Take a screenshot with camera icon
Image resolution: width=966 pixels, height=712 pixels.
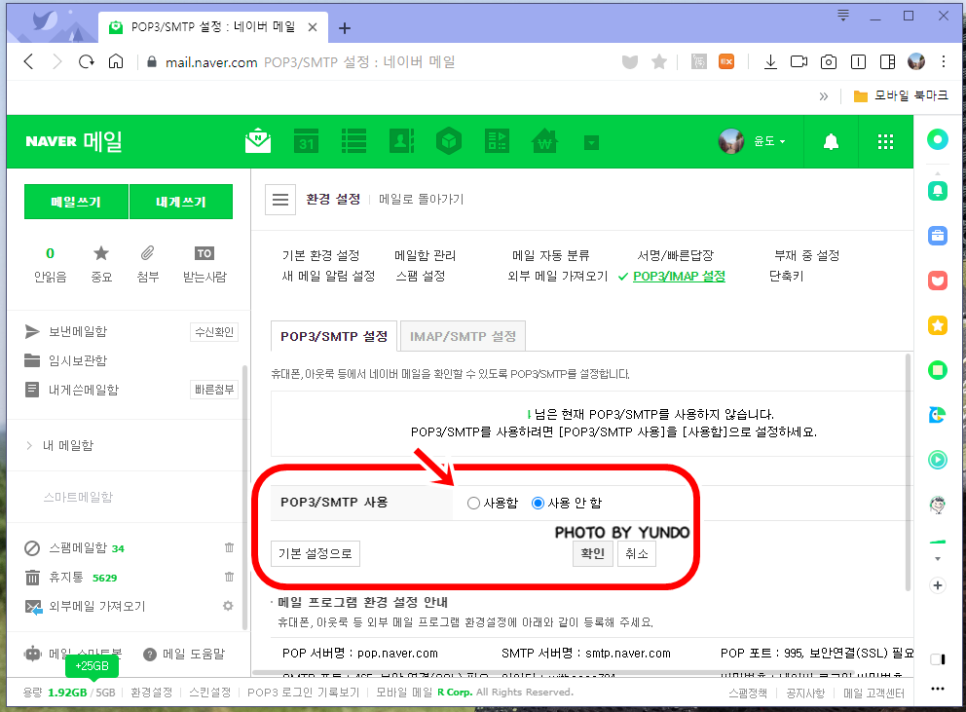[x=829, y=62]
